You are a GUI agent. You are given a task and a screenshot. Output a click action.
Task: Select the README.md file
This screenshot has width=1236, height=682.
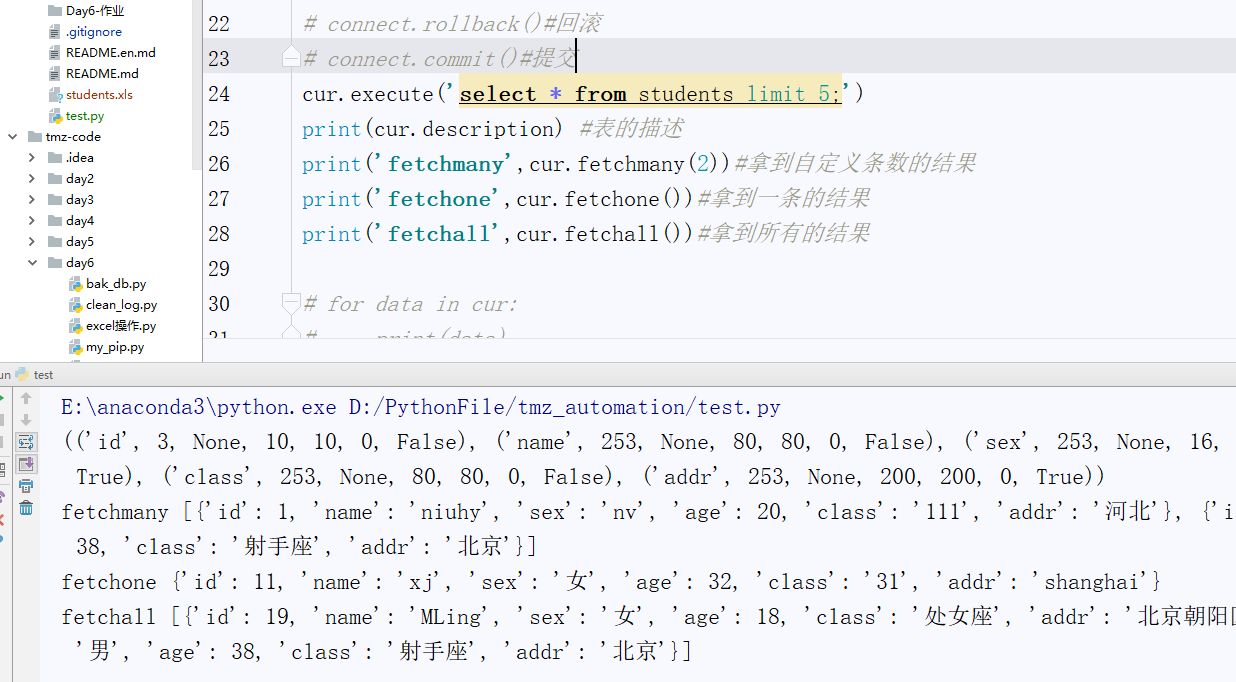pyautogui.click(x=101, y=74)
